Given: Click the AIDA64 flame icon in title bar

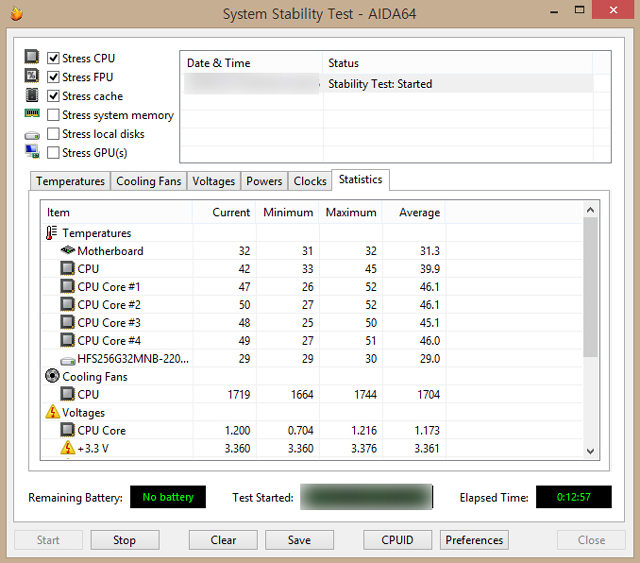Looking at the screenshot, I should [x=16, y=13].
